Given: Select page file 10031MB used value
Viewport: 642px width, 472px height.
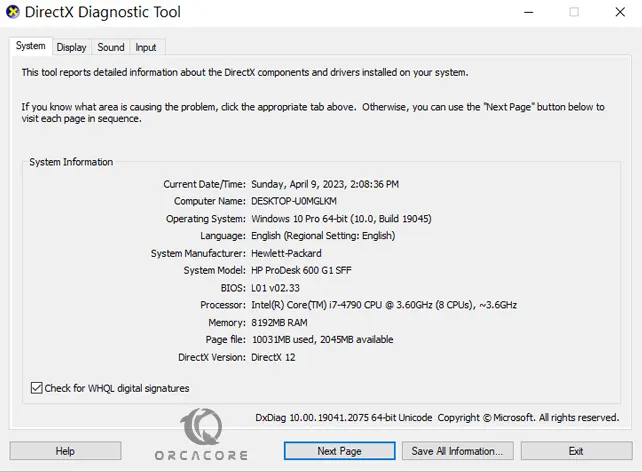Looking at the screenshot, I should click(323, 339).
